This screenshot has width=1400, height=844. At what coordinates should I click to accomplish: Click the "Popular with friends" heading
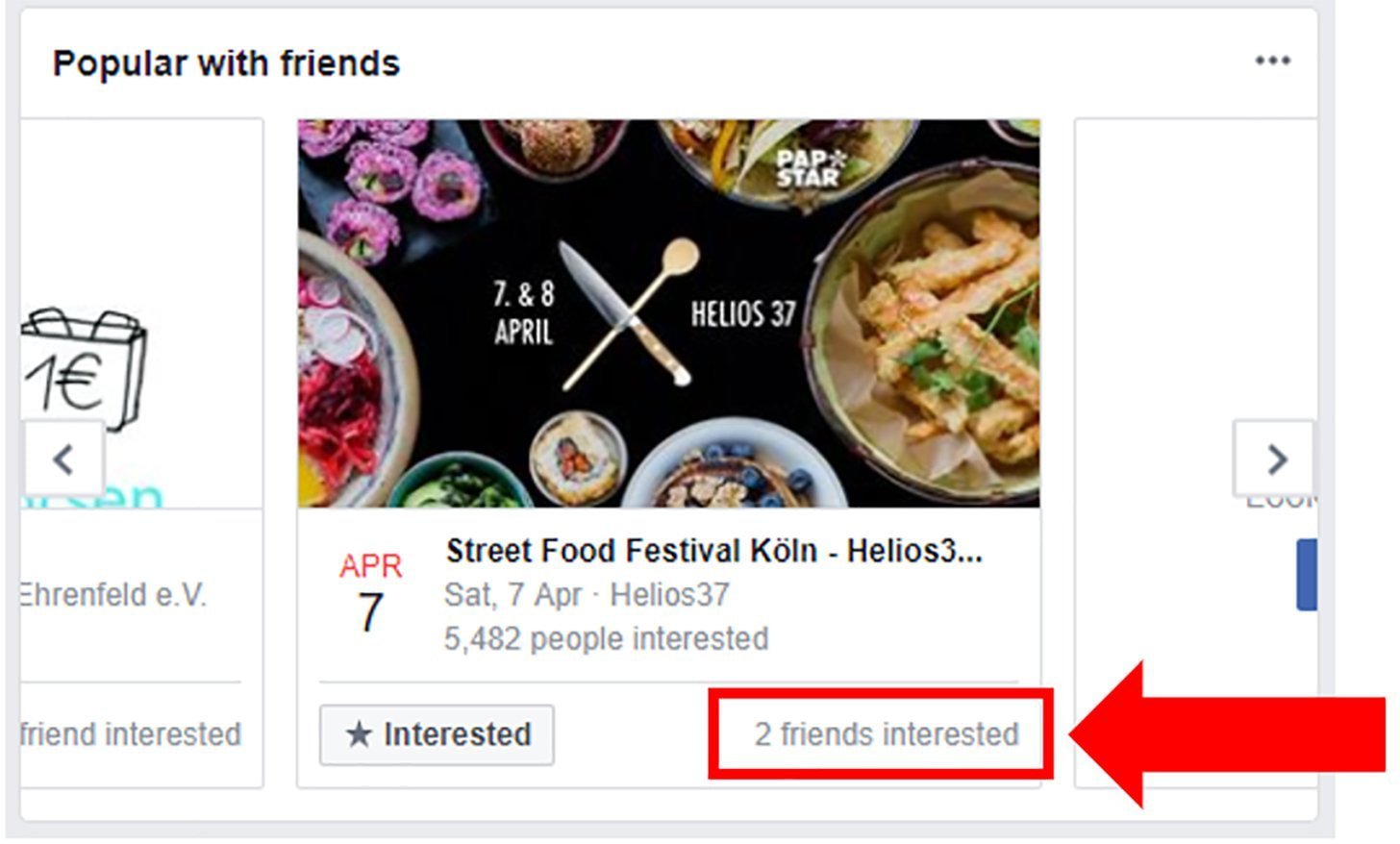tap(226, 63)
